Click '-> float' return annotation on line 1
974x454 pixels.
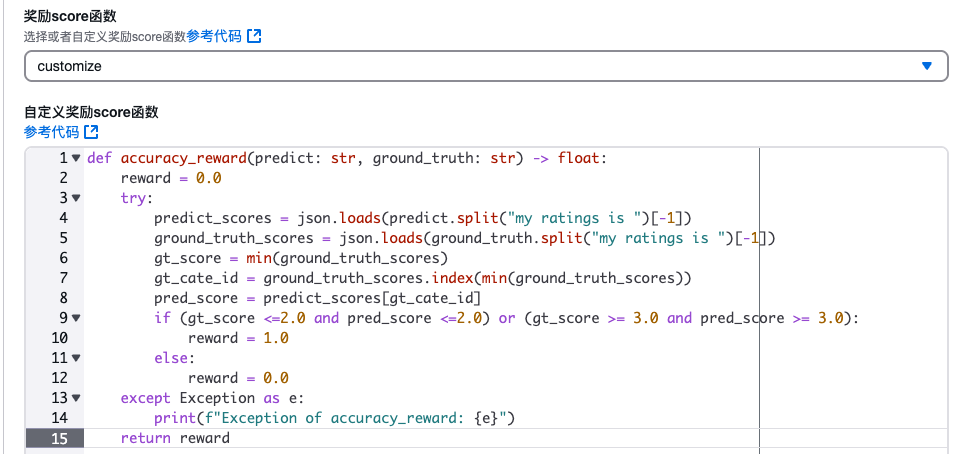566,158
